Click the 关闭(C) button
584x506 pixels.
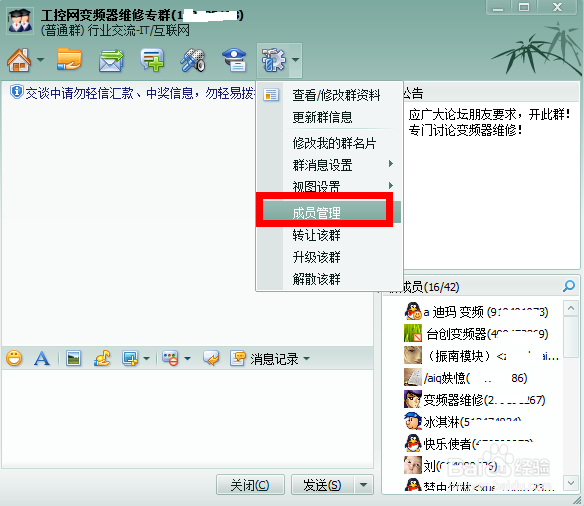250,485
